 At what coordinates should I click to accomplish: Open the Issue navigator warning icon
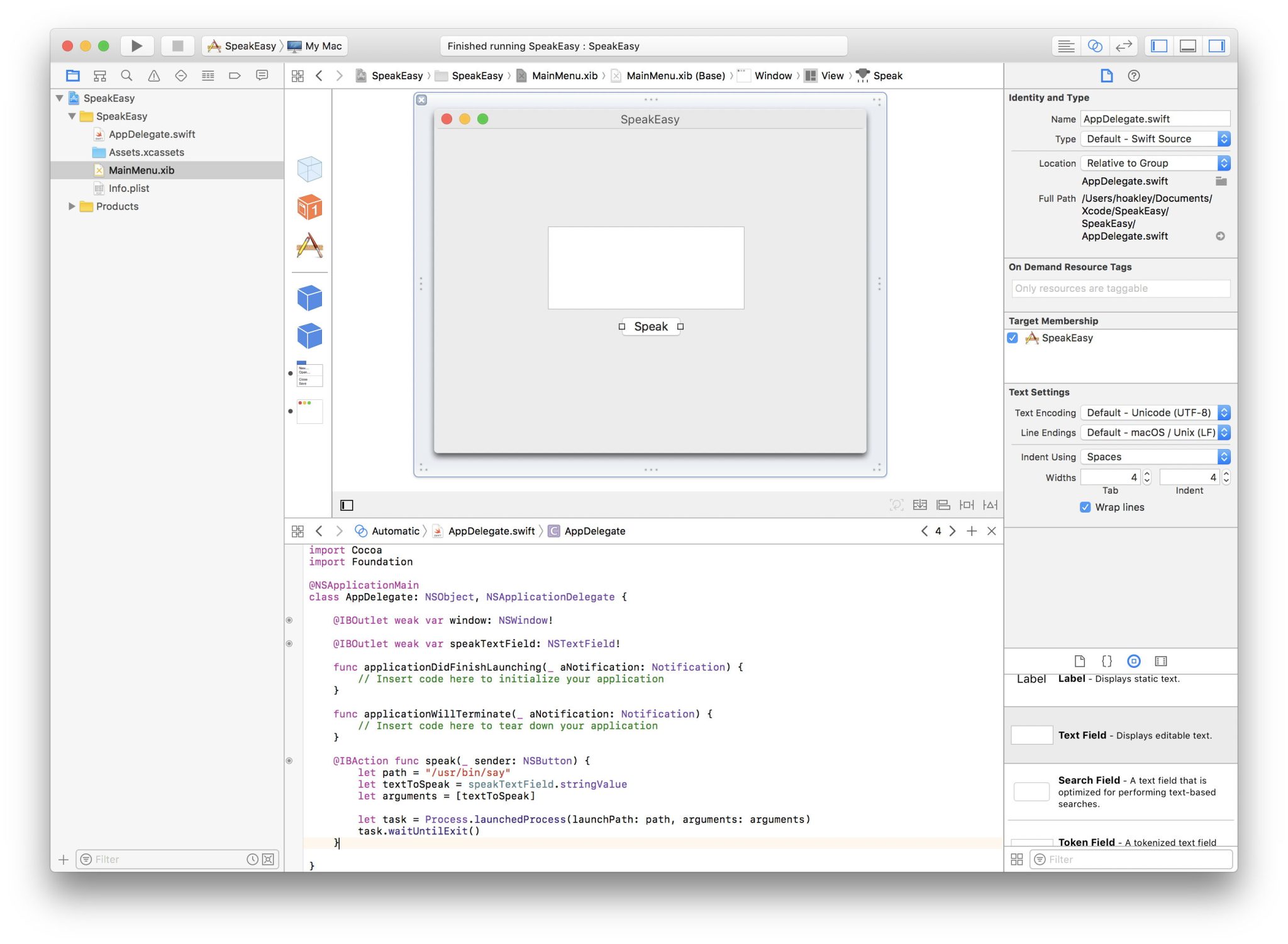pos(153,76)
